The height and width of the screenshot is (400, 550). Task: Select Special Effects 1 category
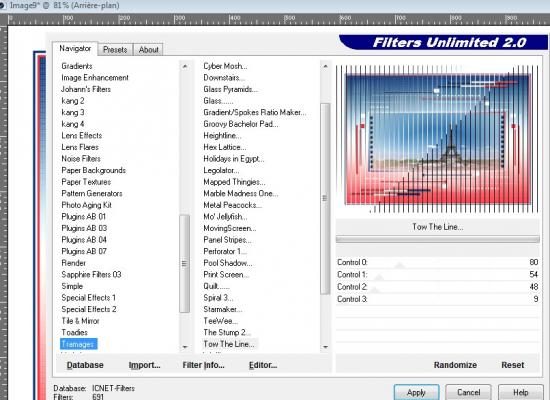[x=88, y=298]
